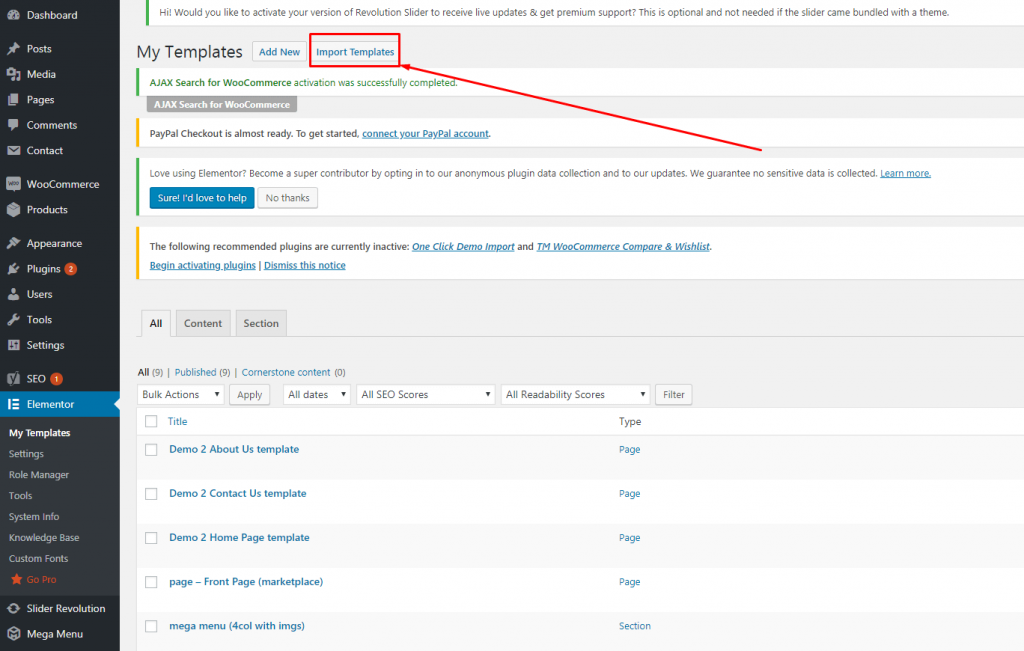Screen dimensions: 1024x651
Task: Click the Go Pro star icon
Action: [x=16, y=579]
